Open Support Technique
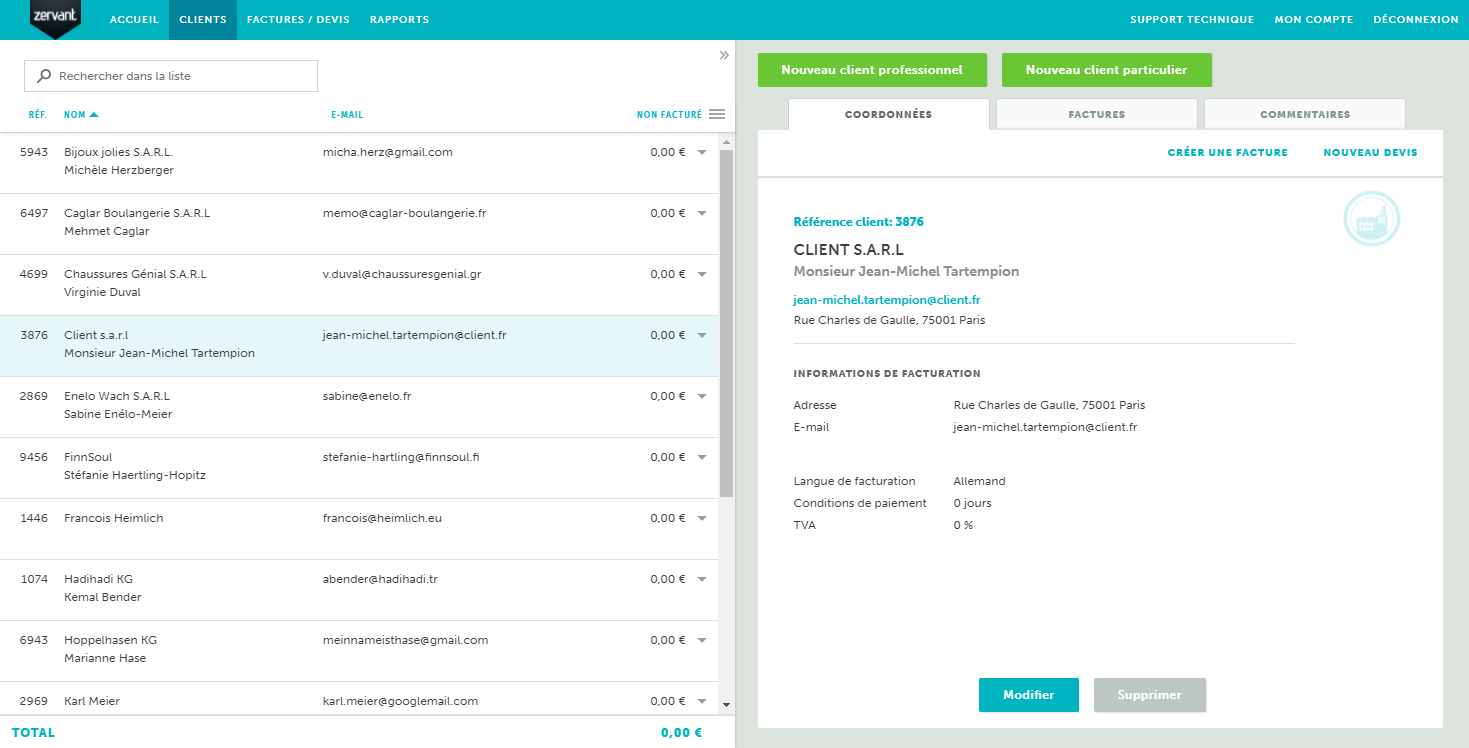Viewport: 1469px width, 748px height. point(1192,20)
